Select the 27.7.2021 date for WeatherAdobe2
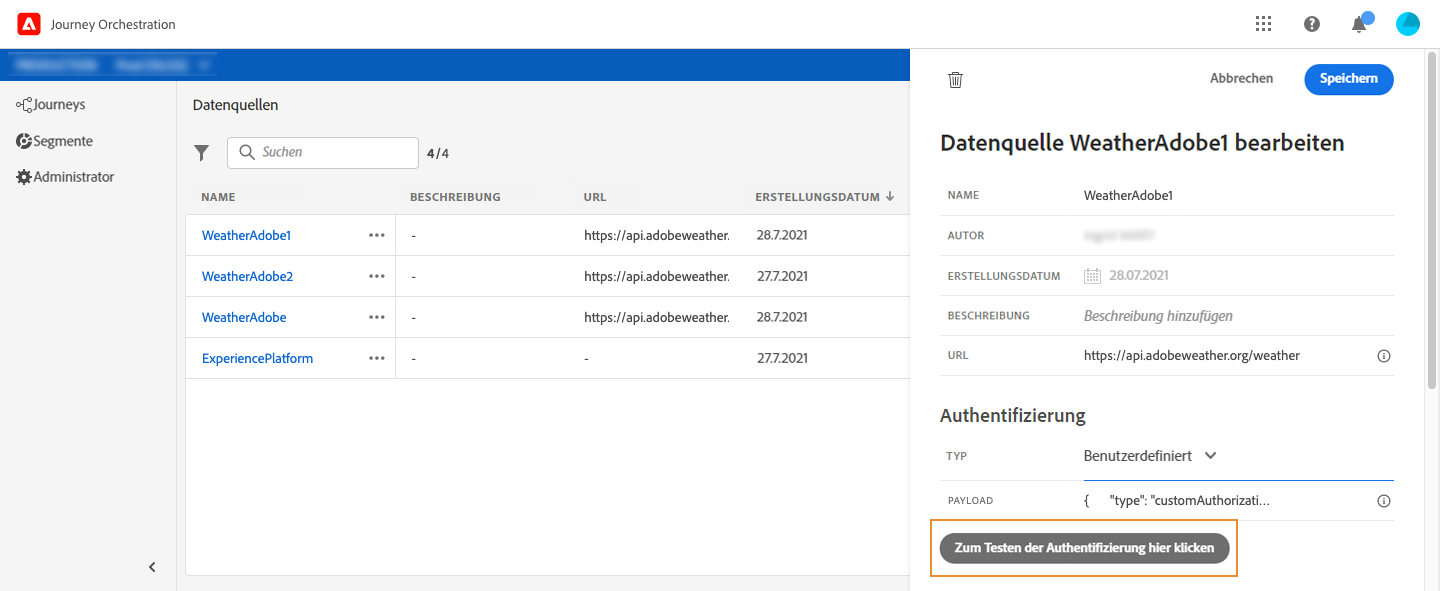Screen dimensions: 1440x591 781,276
